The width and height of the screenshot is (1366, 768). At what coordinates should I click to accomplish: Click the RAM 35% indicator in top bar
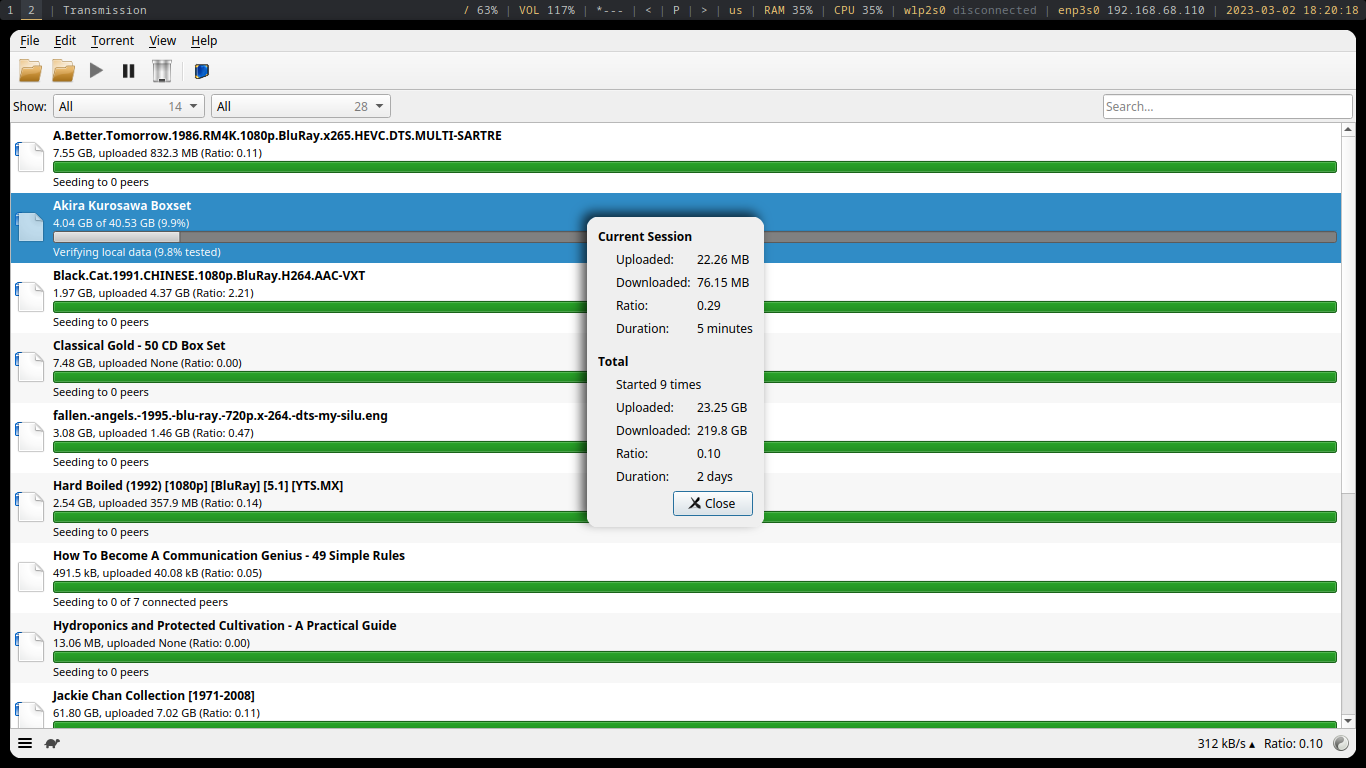pos(788,10)
